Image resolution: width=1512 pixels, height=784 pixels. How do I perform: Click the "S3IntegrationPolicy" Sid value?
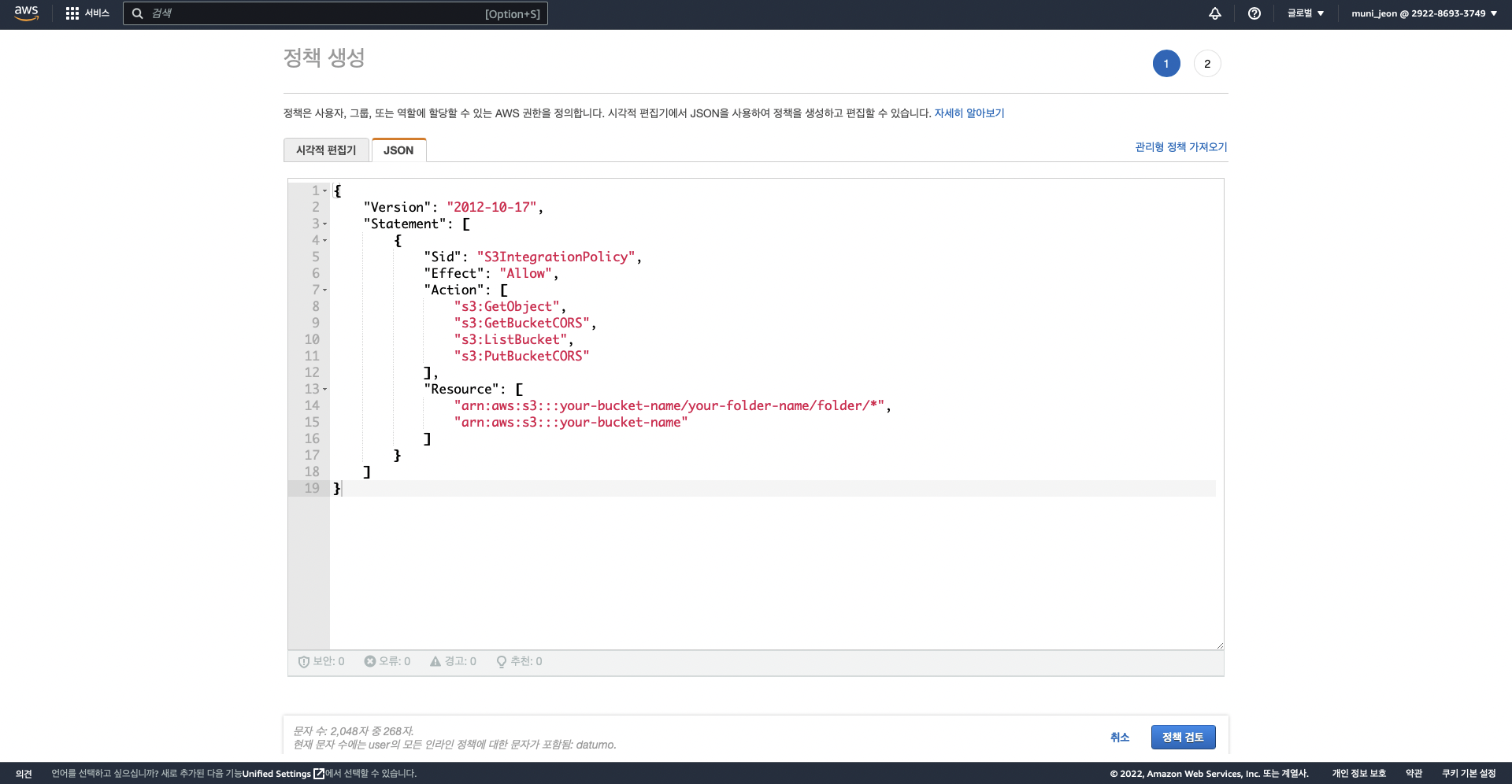pos(556,257)
